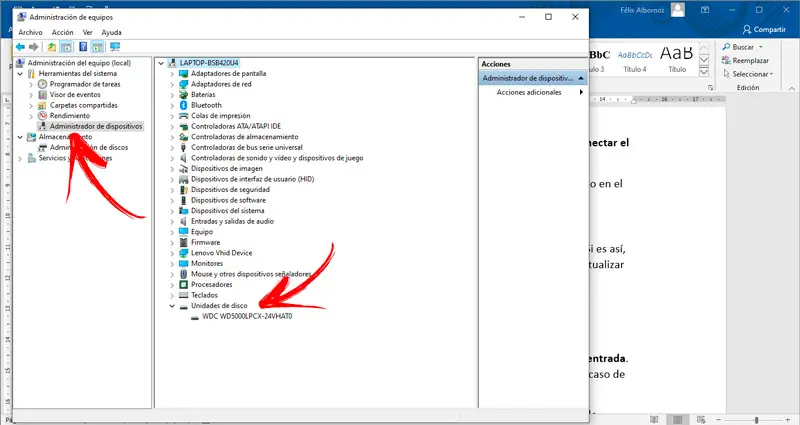Select WDC WD5000LPCX-24VHAT0 disk drive
The image size is (800, 425).
point(247,316)
